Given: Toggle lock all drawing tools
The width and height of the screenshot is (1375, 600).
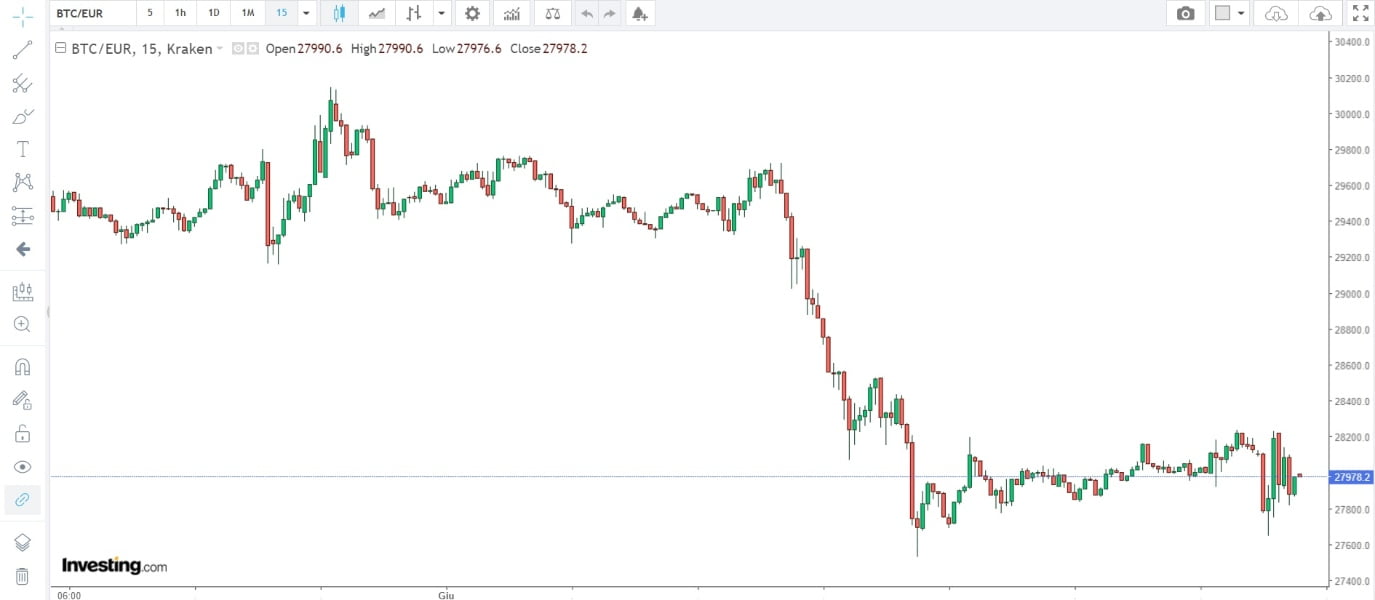Looking at the screenshot, I should (x=22, y=434).
